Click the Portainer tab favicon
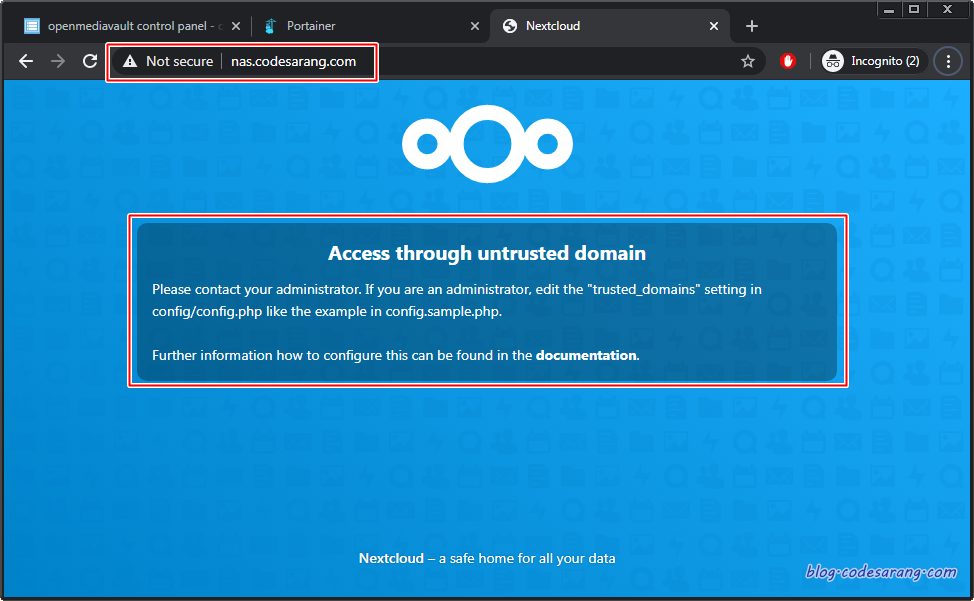 [270, 26]
